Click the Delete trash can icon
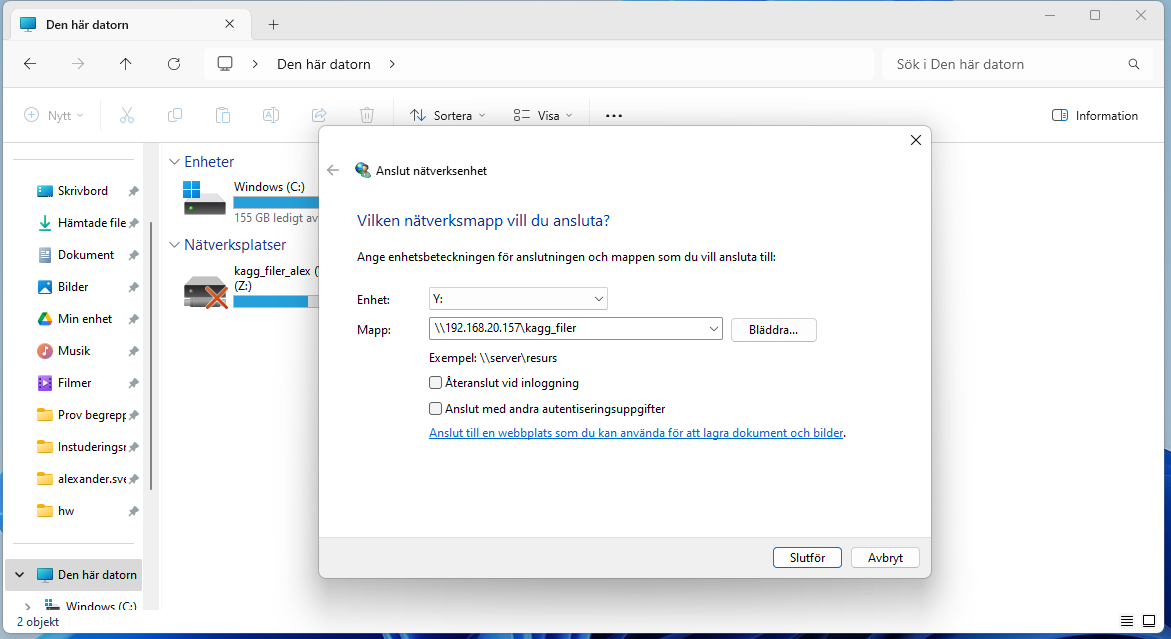The width and height of the screenshot is (1171, 639). click(367, 116)
